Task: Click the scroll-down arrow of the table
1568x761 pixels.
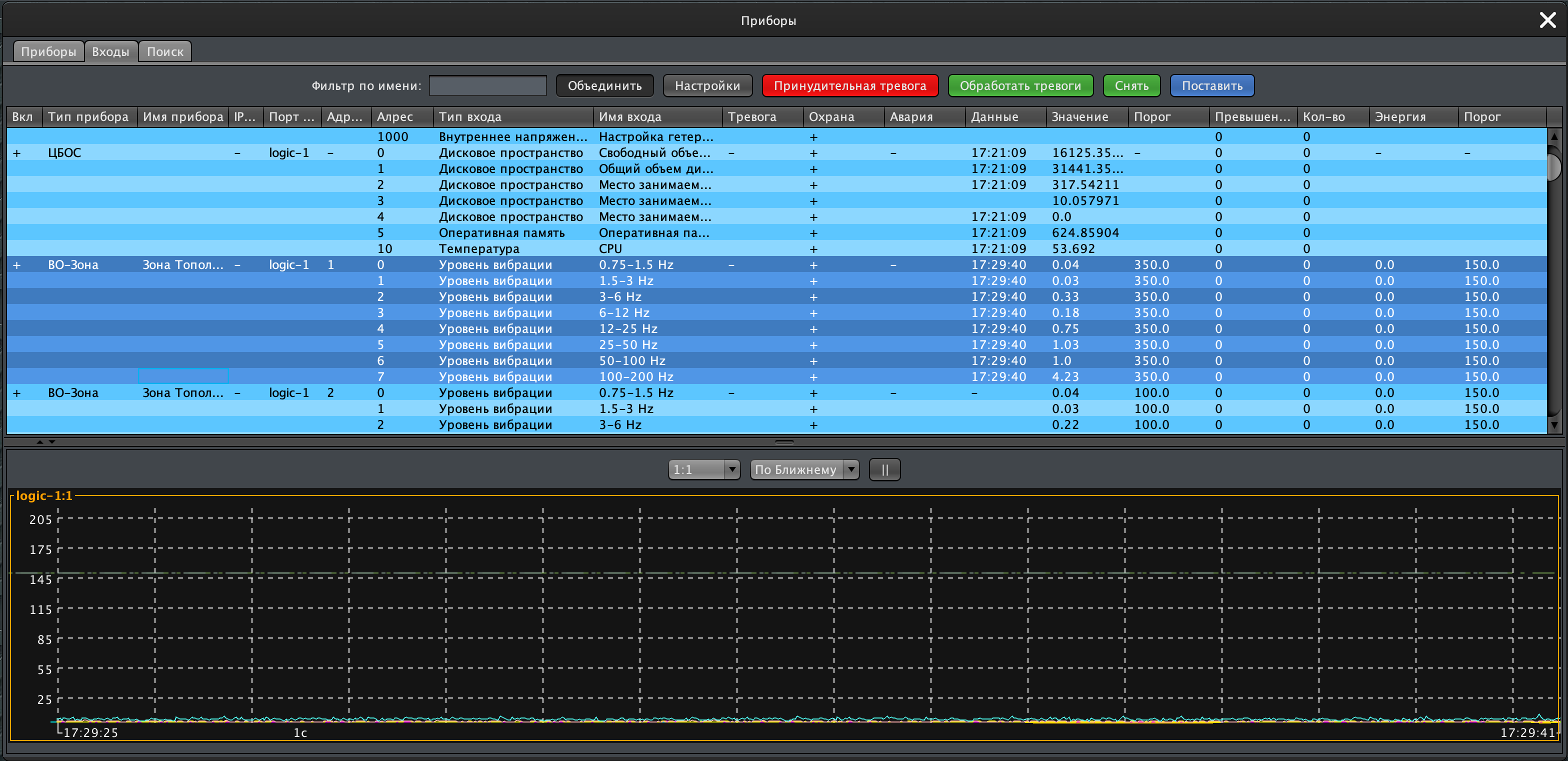Action: [1554, 425]
